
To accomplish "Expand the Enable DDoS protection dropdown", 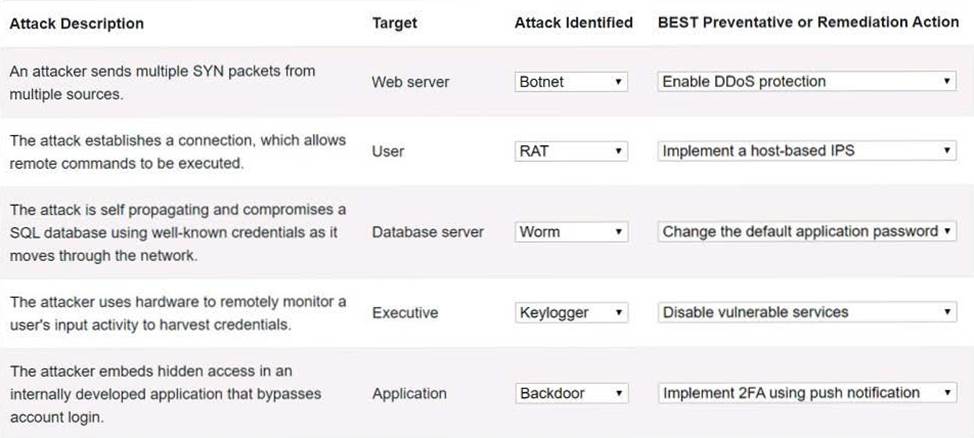I will point(807,82).
